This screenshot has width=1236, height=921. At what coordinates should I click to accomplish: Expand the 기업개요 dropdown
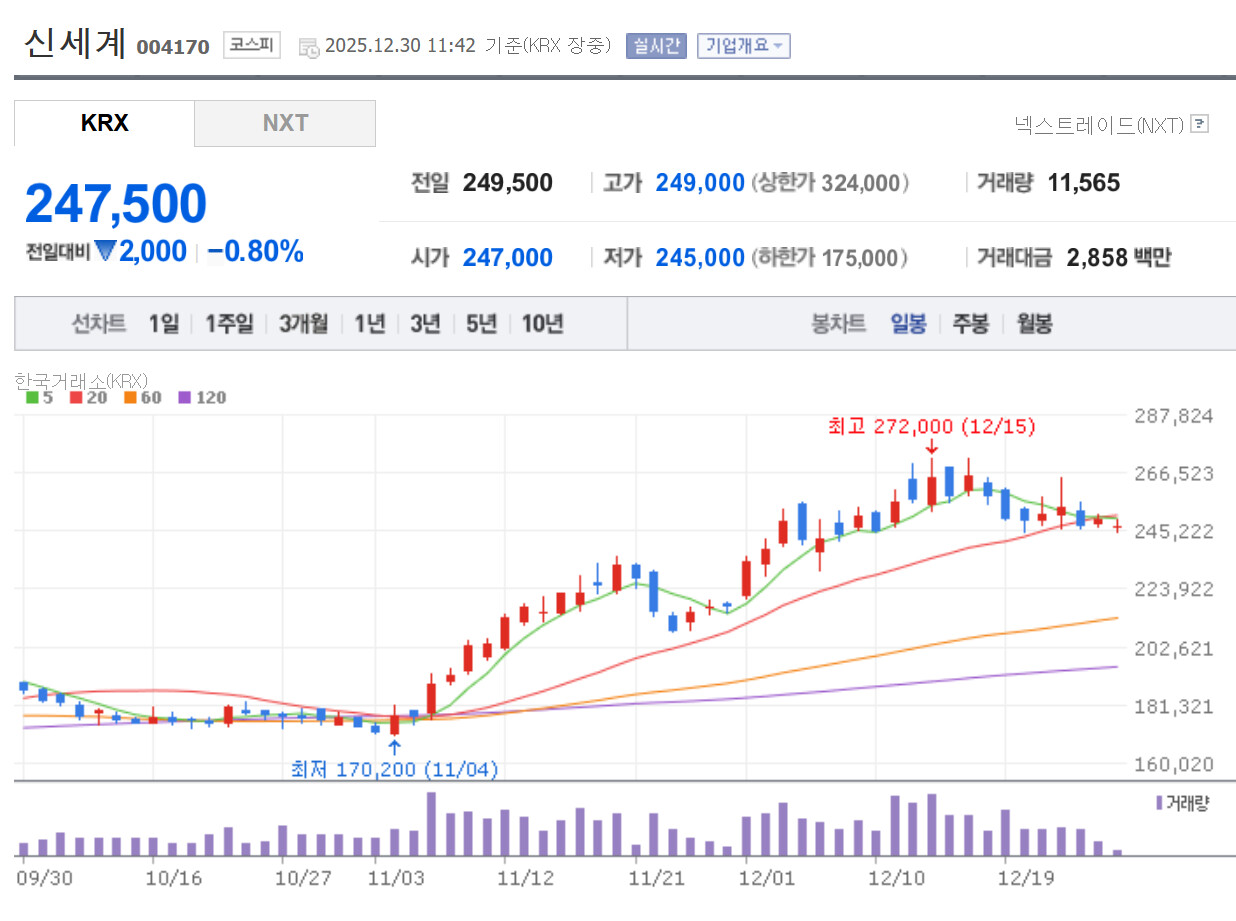pos(744,46)
